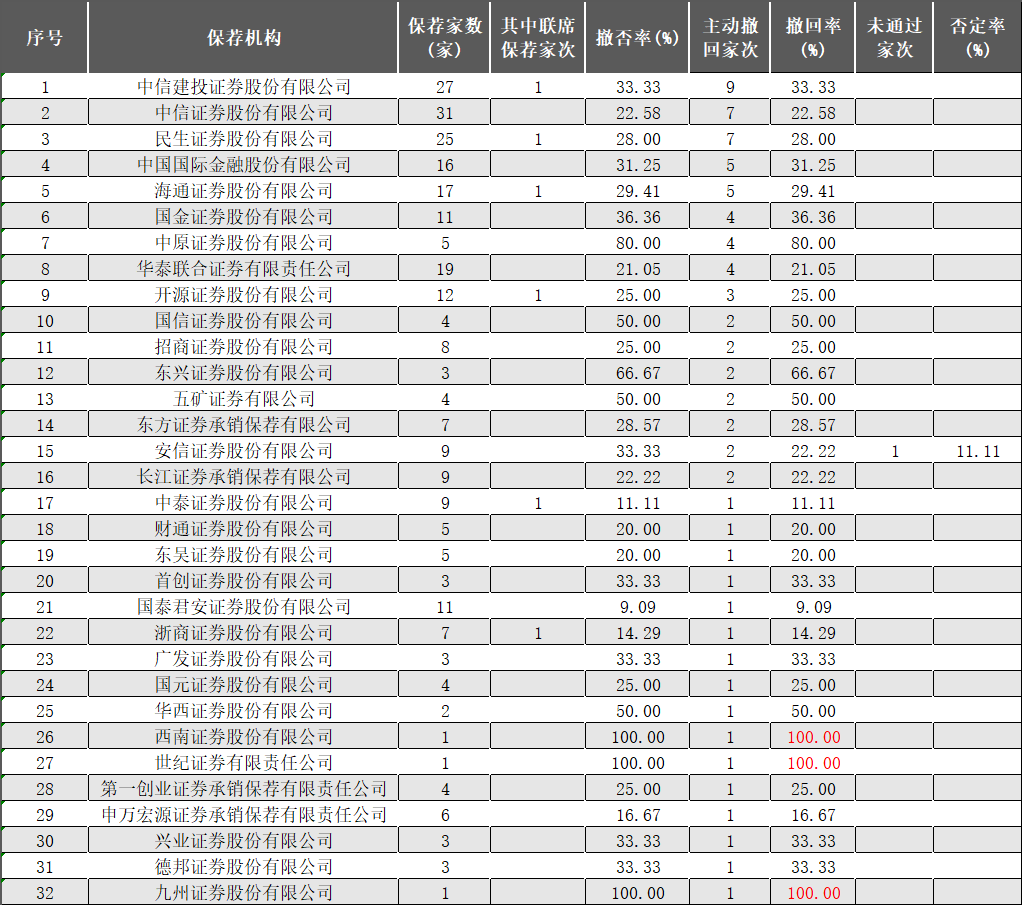This screenshot has height=905, width=1022.
Task: Click cell 世纪证券有限责任公司
Action: pos(243,763)
